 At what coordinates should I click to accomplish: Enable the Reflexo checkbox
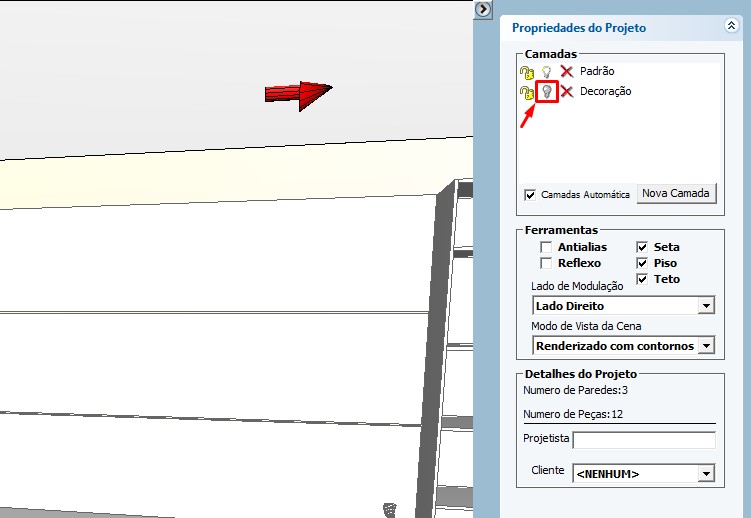coord(546,263)
